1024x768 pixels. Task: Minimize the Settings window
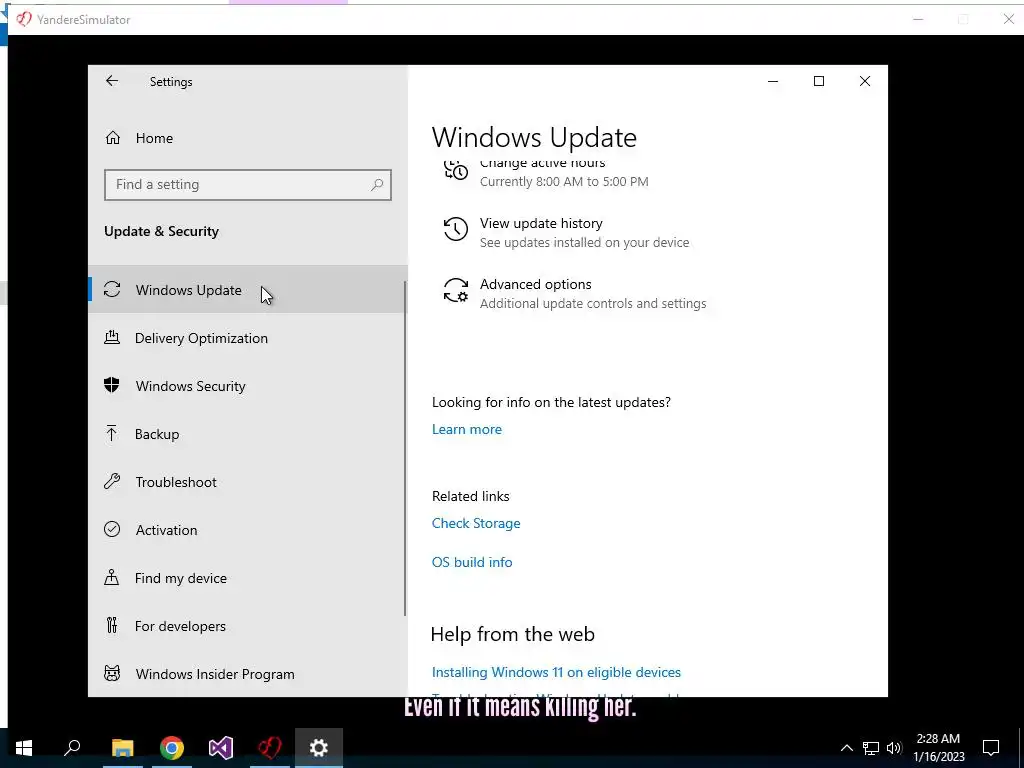(x=773, y=81)
